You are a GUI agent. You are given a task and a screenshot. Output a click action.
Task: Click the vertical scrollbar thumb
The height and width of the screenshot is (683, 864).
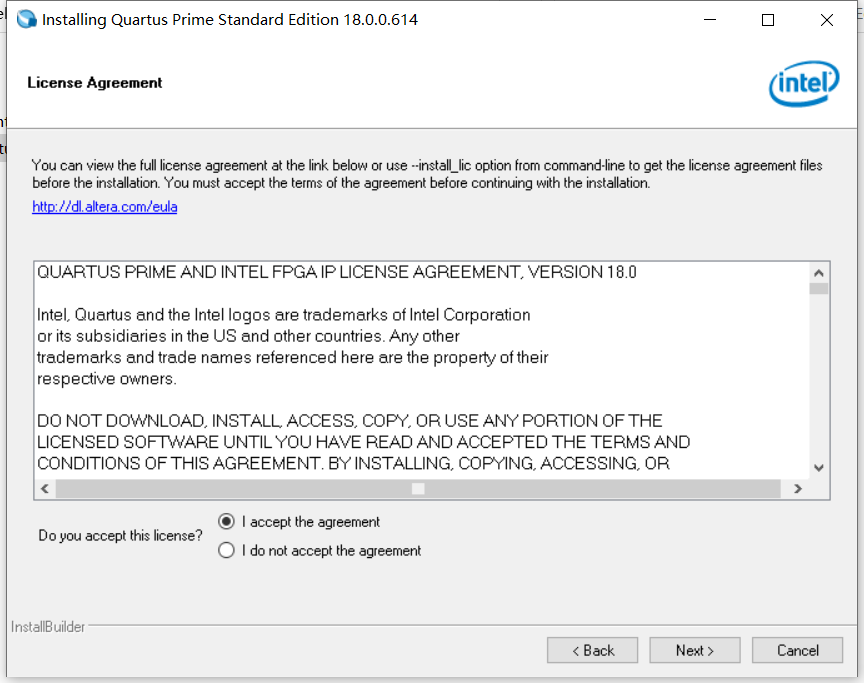tap(819, 290)
